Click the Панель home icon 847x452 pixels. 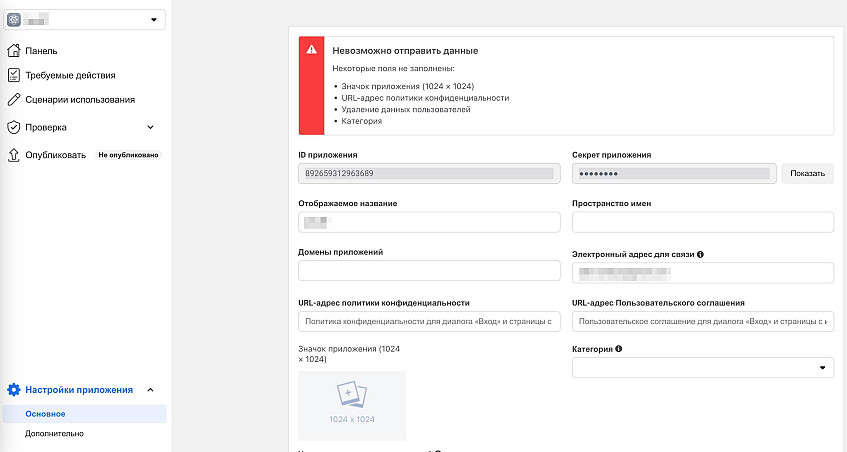(14, 51)
